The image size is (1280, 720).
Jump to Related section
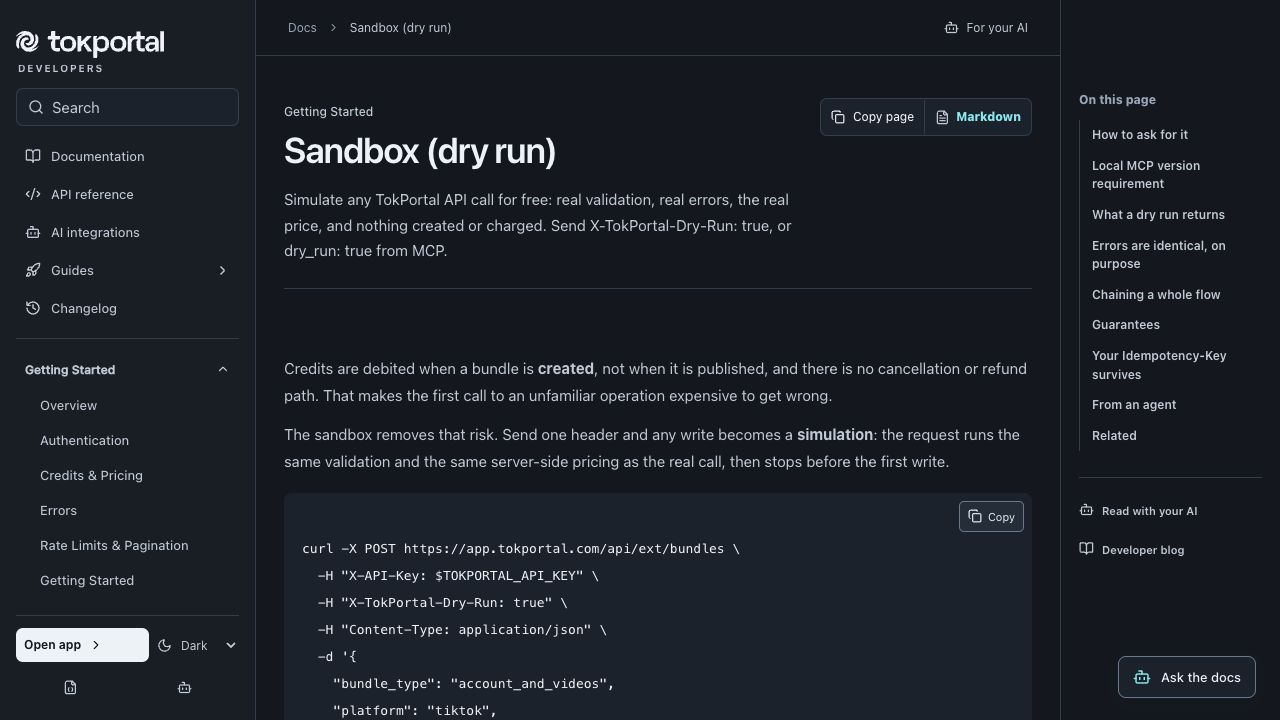coord(1114,435)
